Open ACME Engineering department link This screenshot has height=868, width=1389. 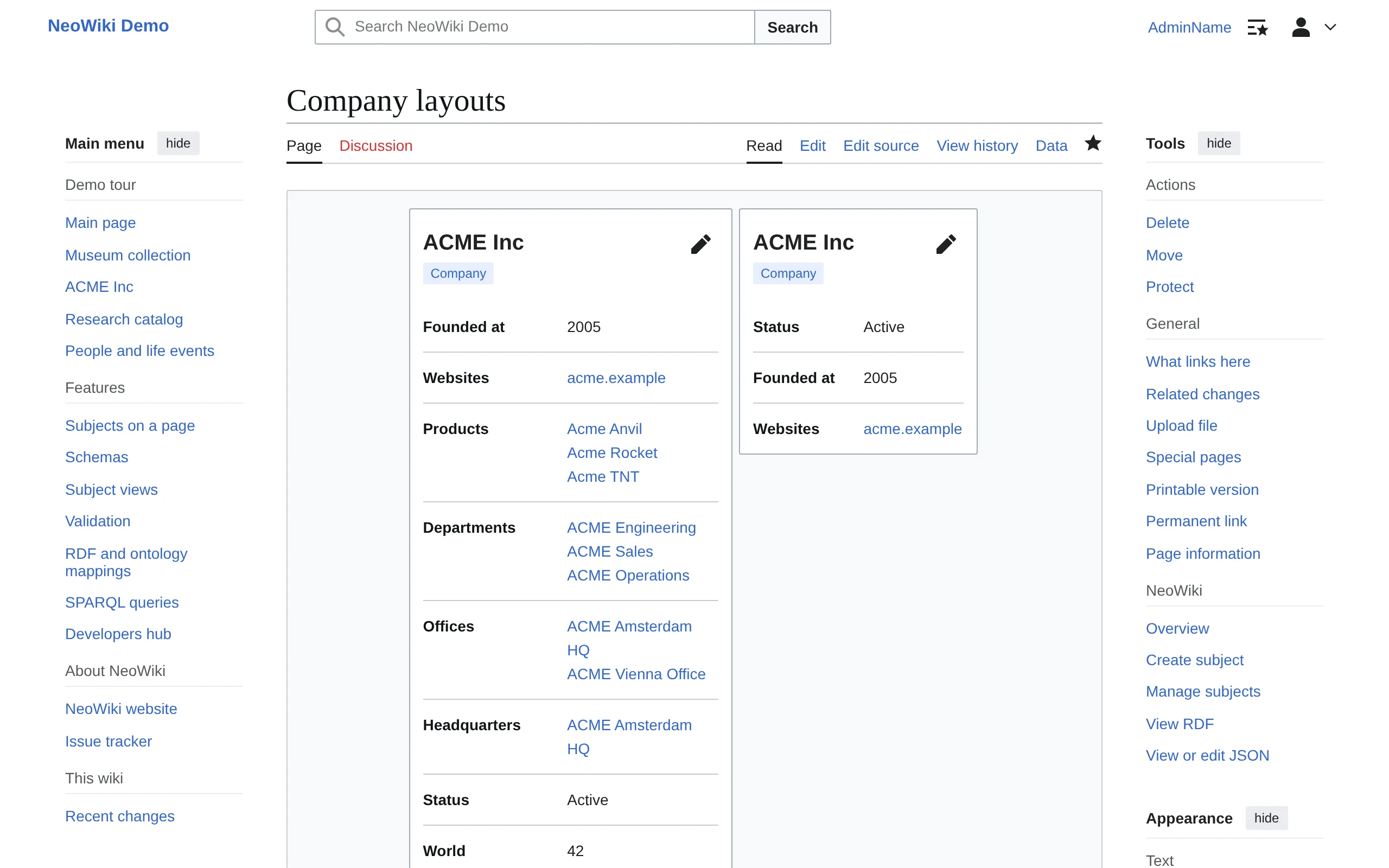pyautogui.click(x=632, y=527)
